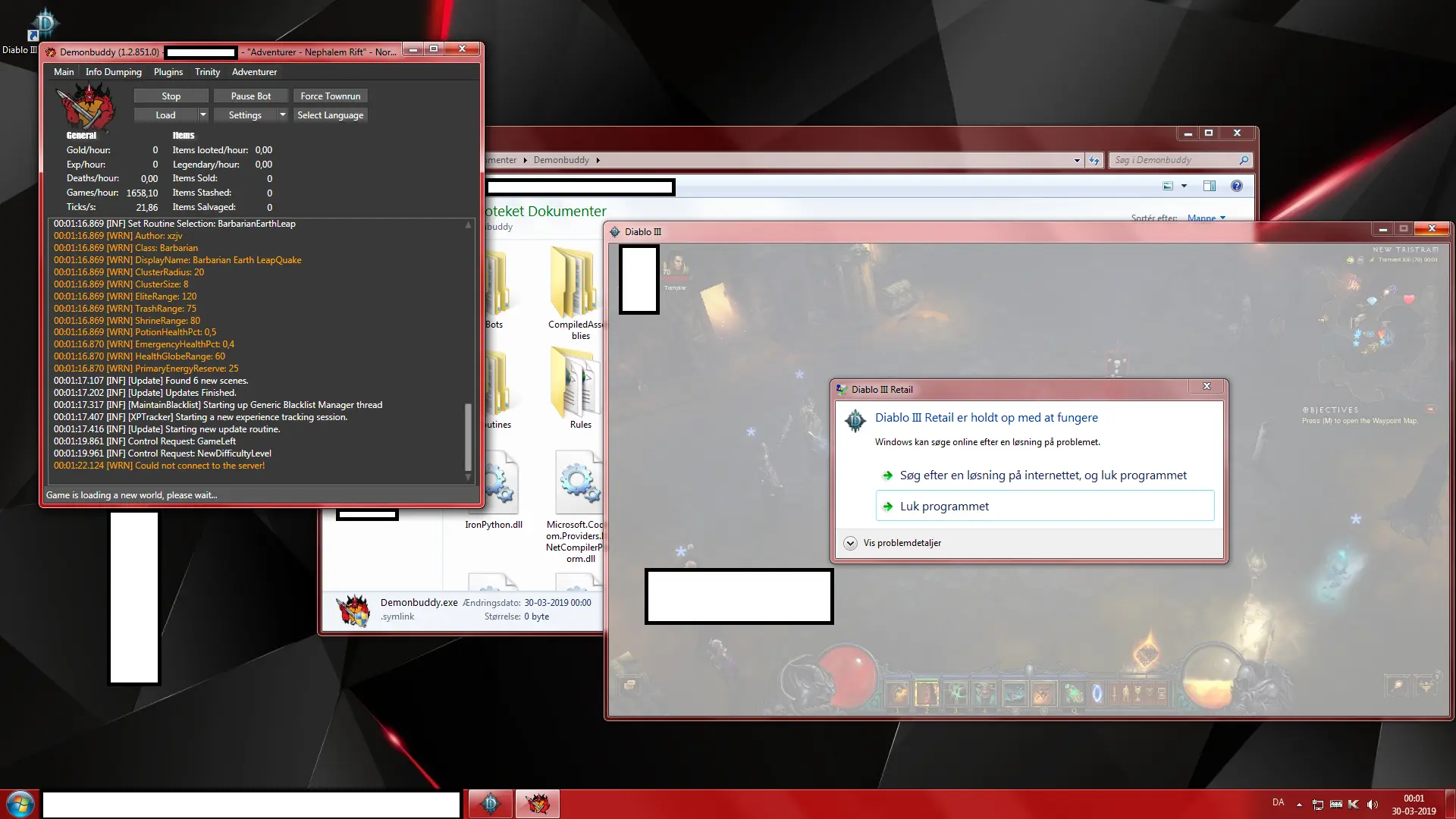Click the taskbar clock showing 00:01

click(x=1414, y=805)
